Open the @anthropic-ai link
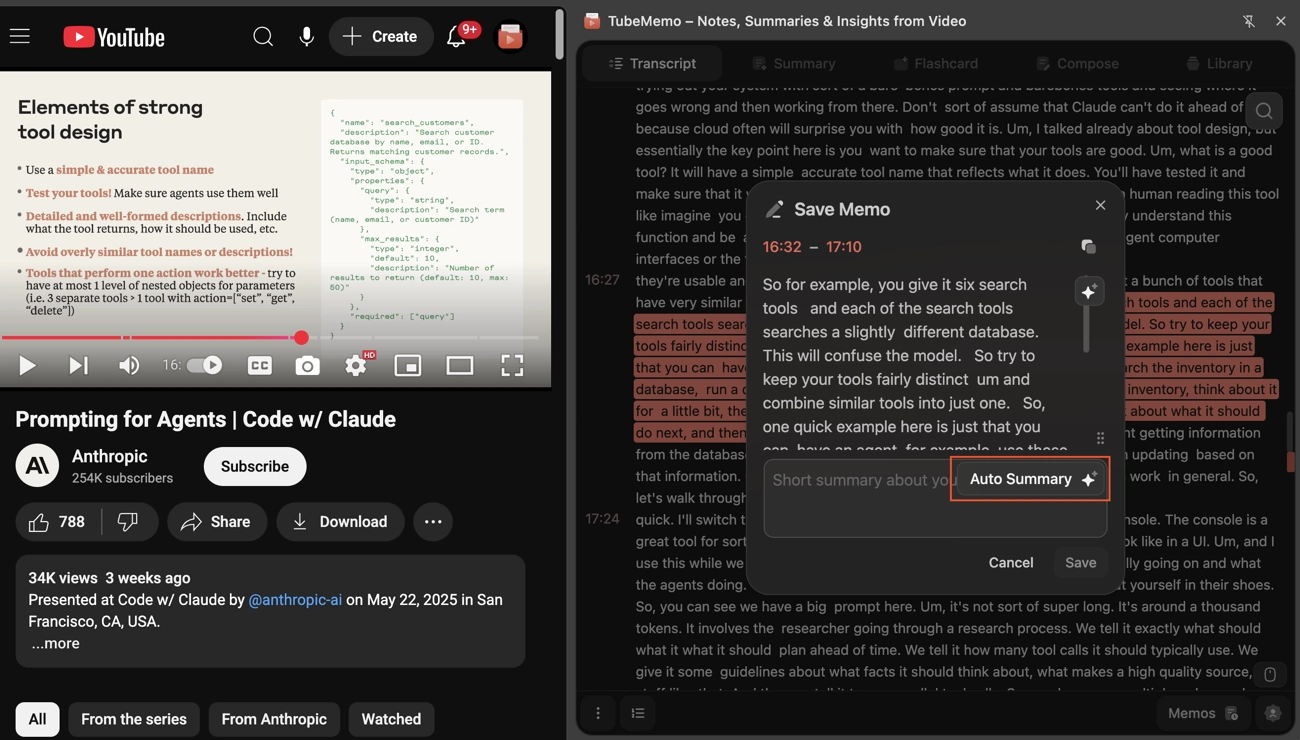The height and width of the screenshot is (740, 1300). point(295,600)
